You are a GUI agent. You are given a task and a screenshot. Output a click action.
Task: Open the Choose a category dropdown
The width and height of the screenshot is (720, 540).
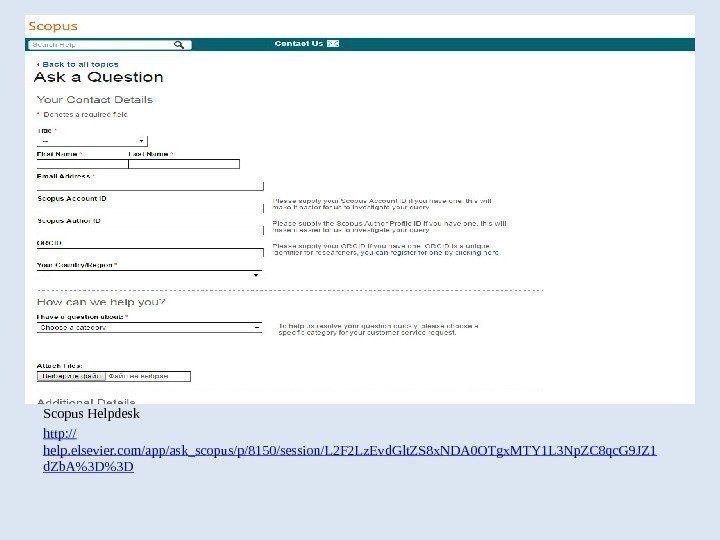(x=149, y=327)
